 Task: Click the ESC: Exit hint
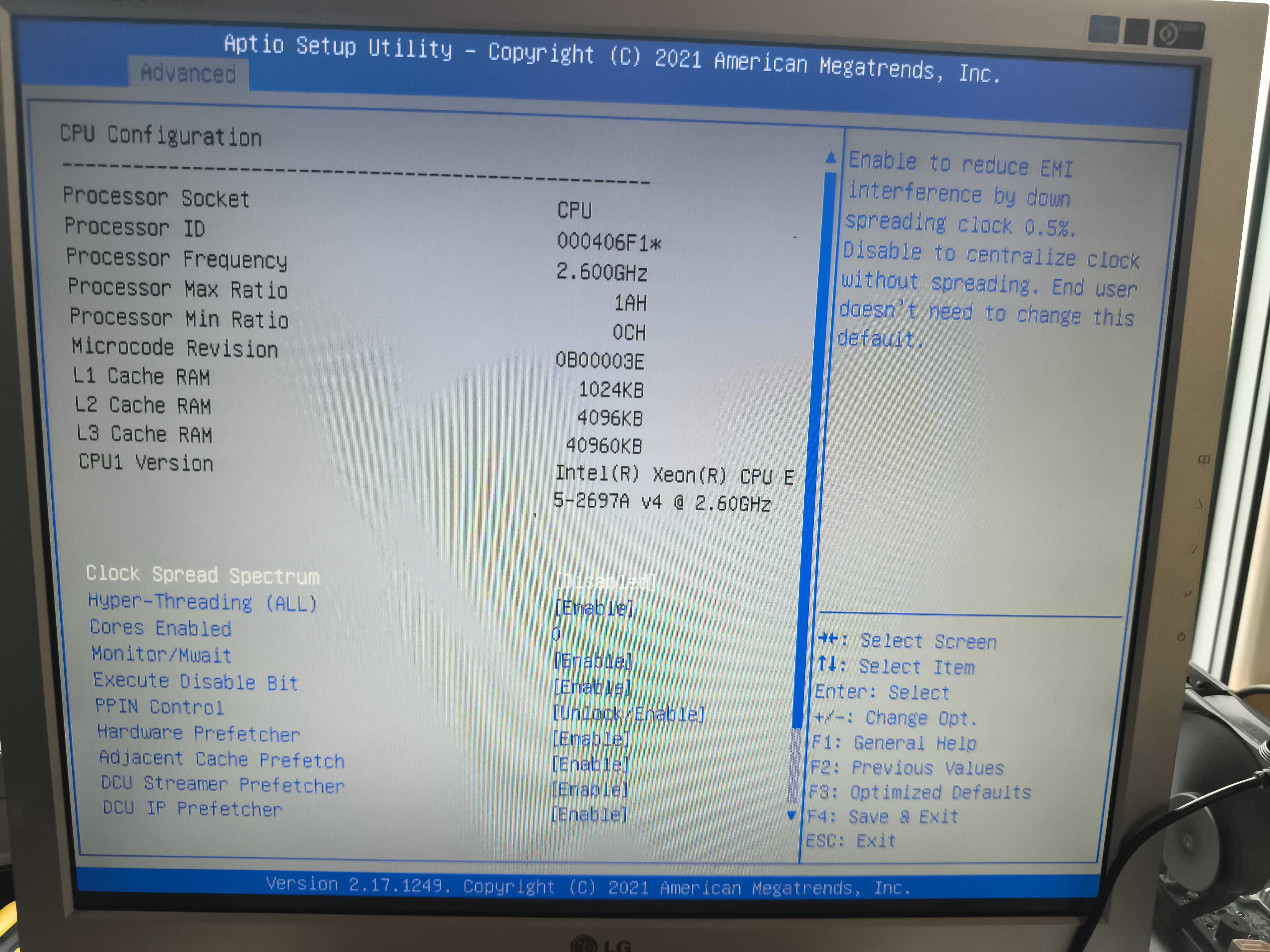850,841
